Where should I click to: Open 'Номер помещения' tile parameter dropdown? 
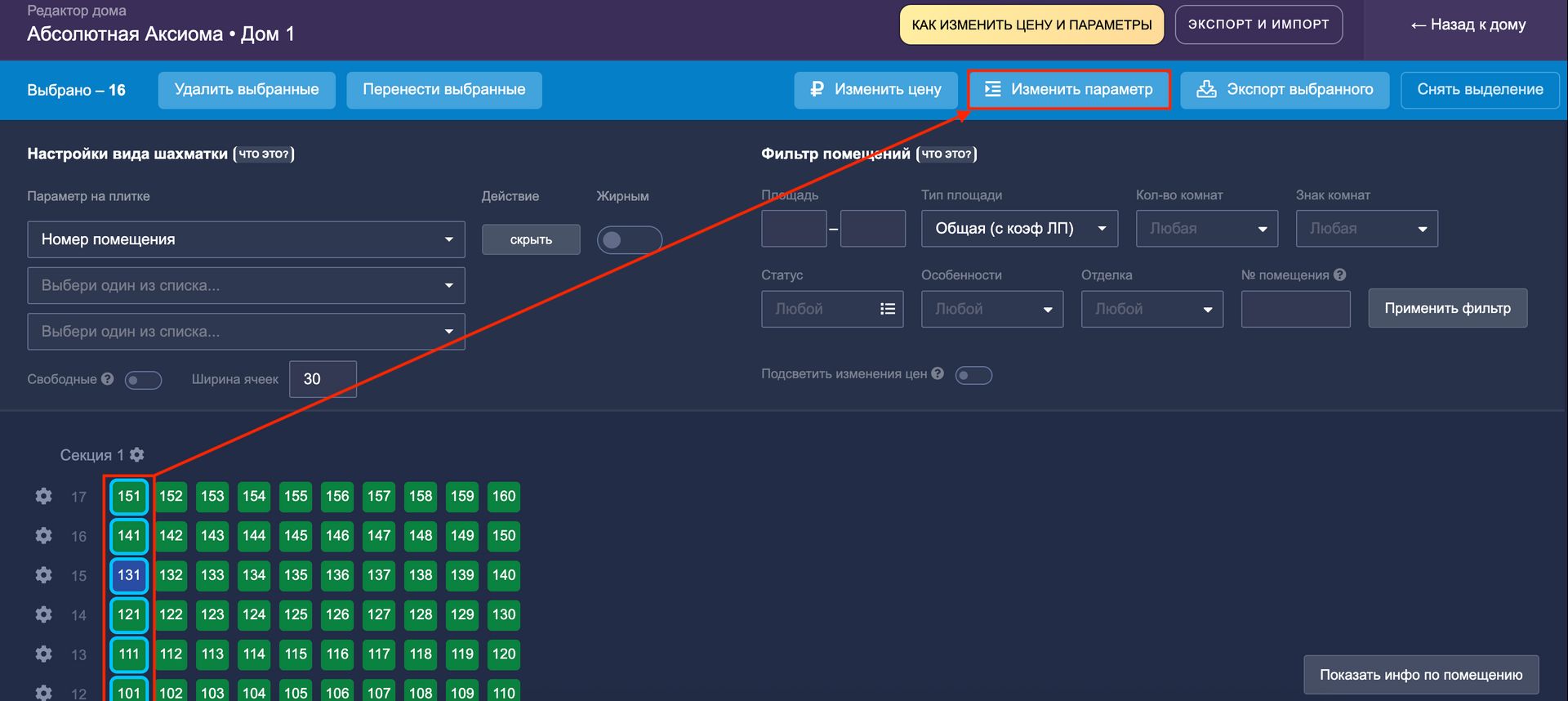click(246, 239)
